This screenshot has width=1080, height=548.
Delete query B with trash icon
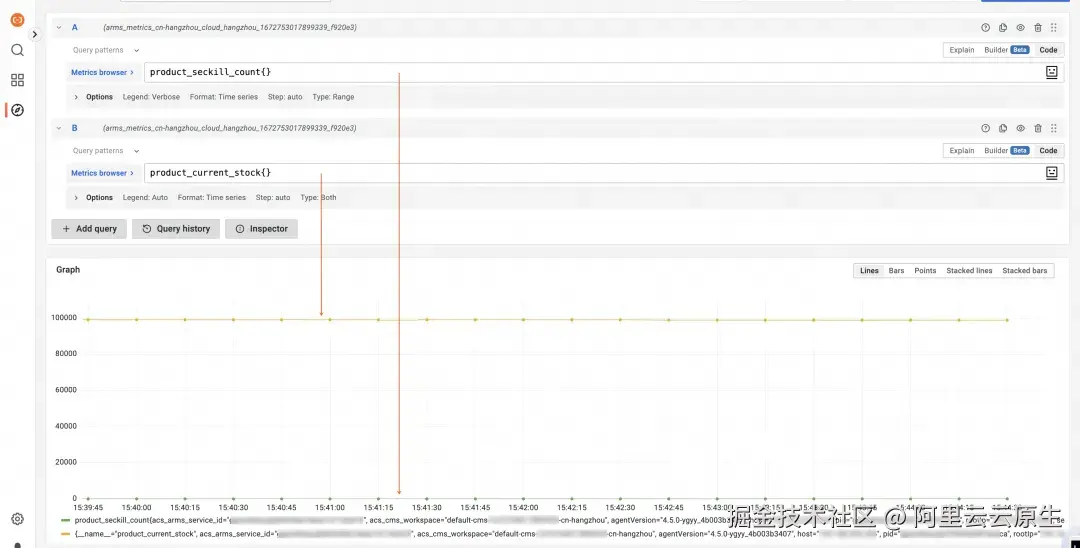[1038, 128]
